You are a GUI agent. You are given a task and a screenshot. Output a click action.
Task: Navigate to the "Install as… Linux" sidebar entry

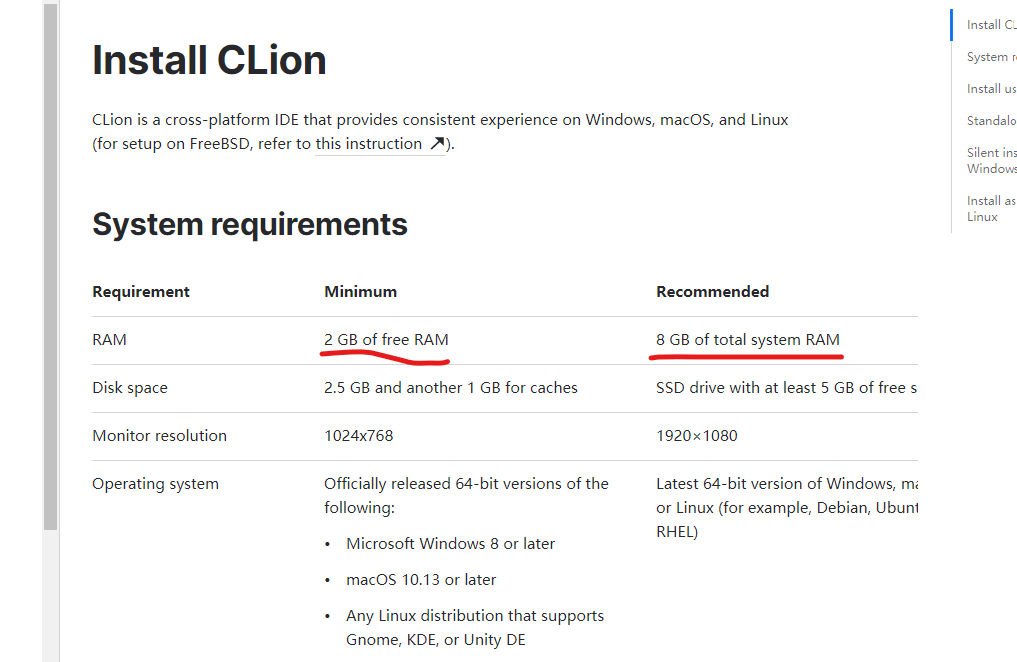[991, 208]
